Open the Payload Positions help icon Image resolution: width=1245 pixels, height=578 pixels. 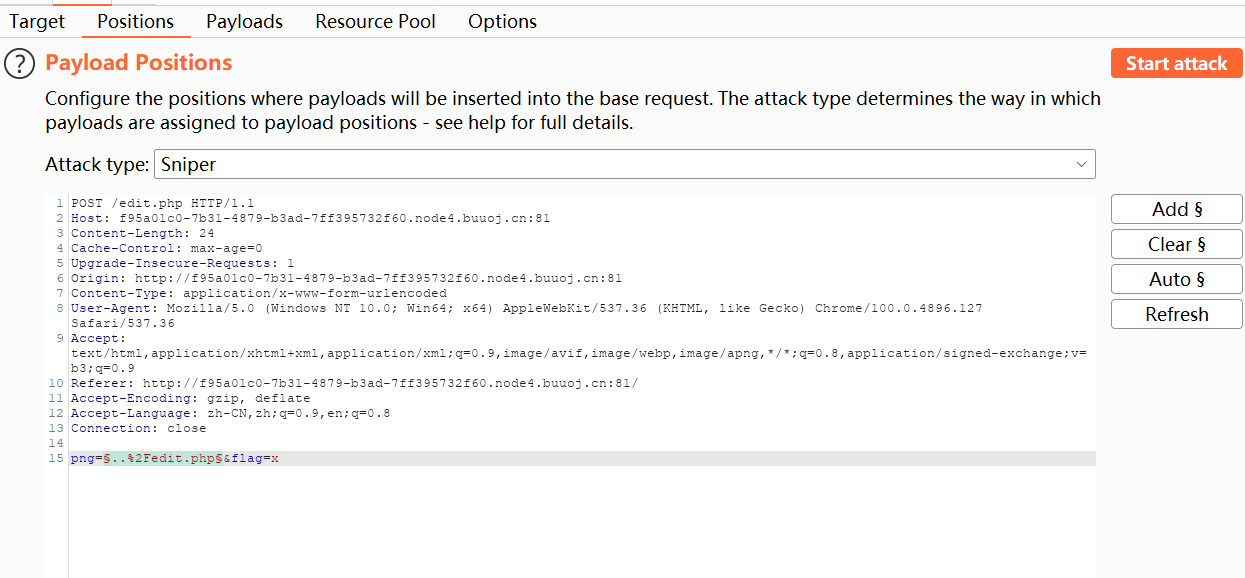tap(20, 64)
